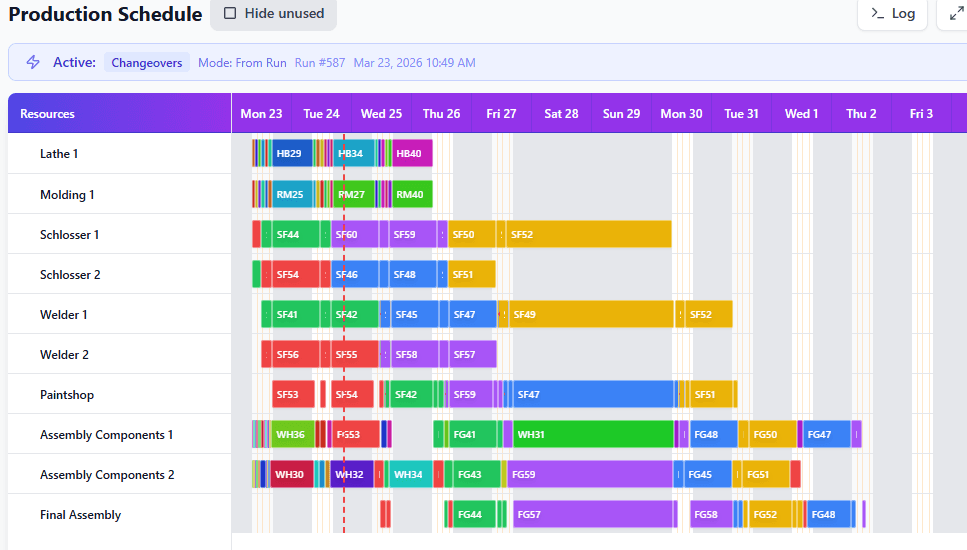Select the FG59 purple task bar
The width and height of the screenshot is (967, 550).
[x=590, y=475]
